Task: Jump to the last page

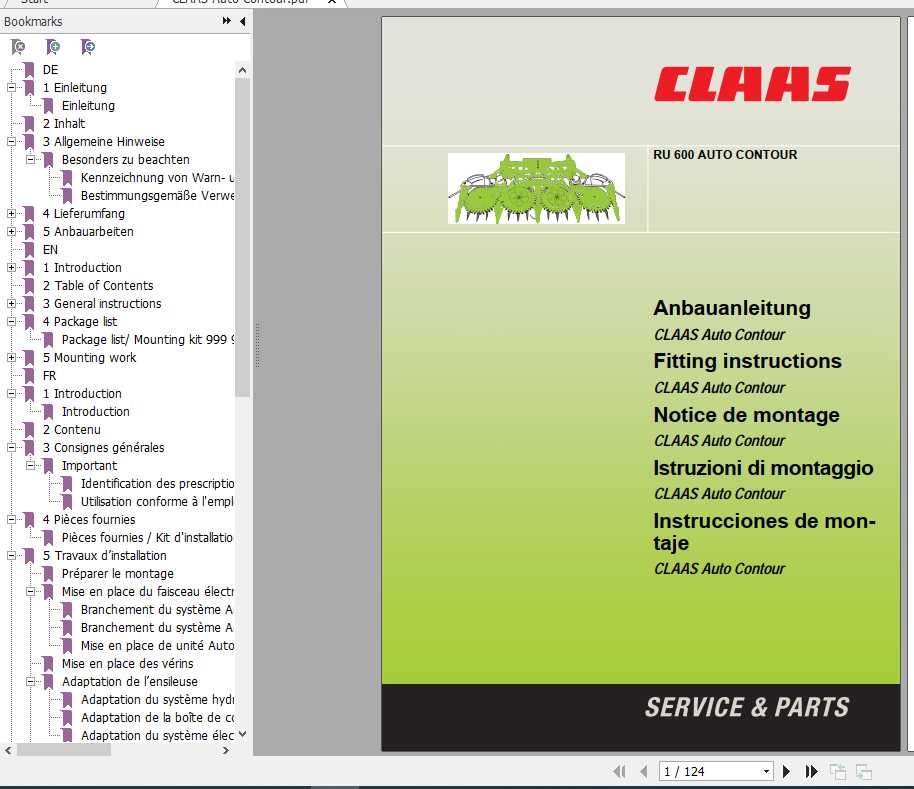Action: 811,771
